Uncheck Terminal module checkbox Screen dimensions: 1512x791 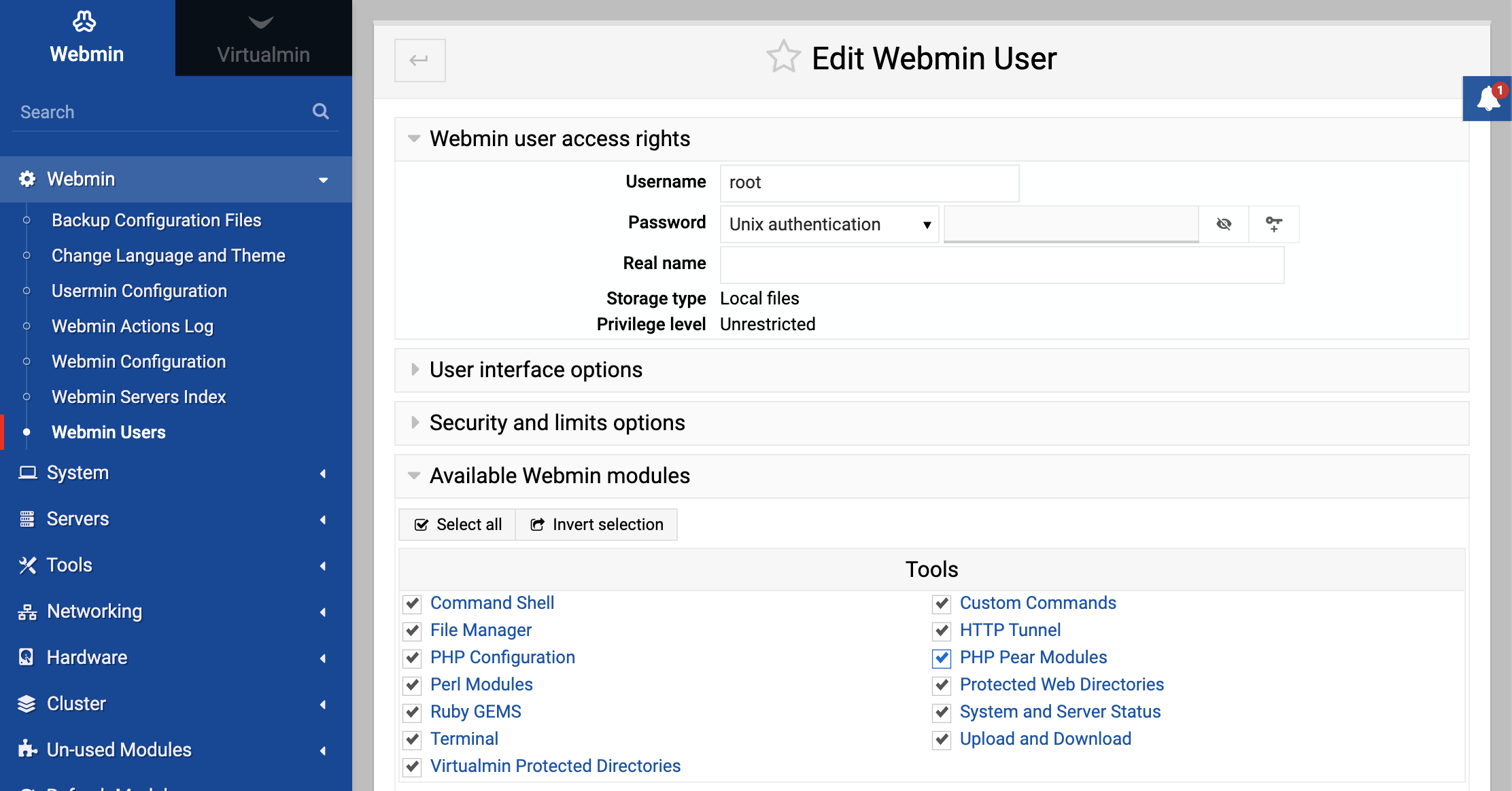point(412,739)
